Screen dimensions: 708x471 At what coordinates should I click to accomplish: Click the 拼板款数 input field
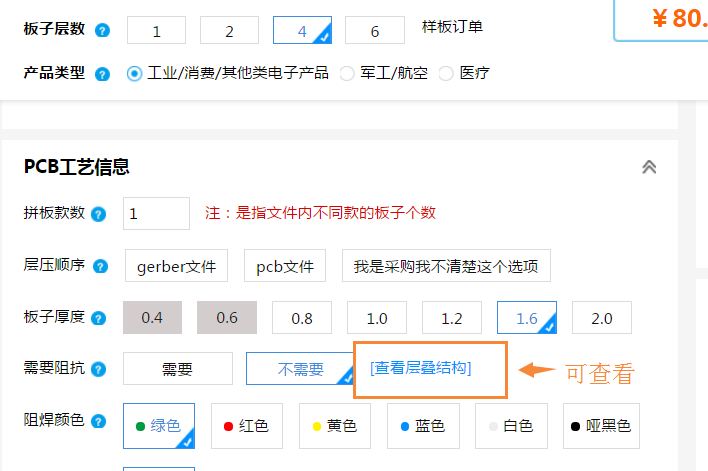click(x=156, y=214)
